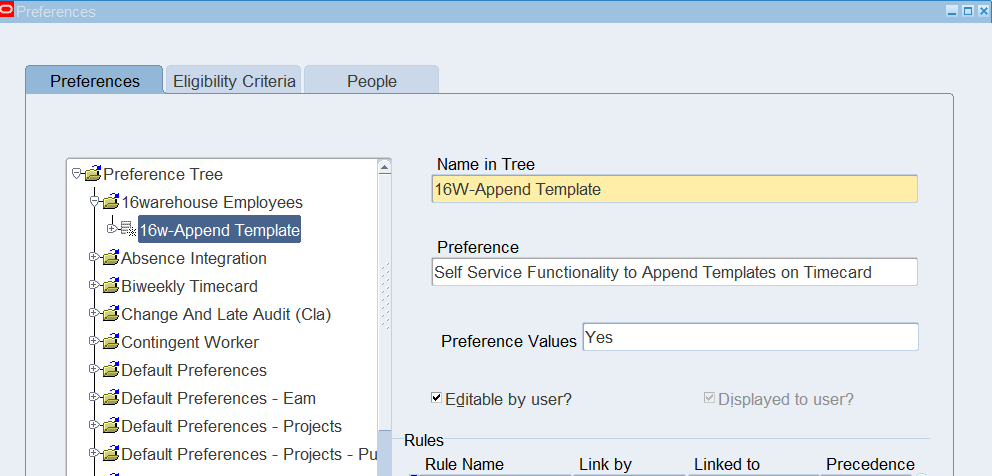Open the People tab
The height and width of the screenshot is (476, 992).
pyautogui.click(x=372, y=81)
